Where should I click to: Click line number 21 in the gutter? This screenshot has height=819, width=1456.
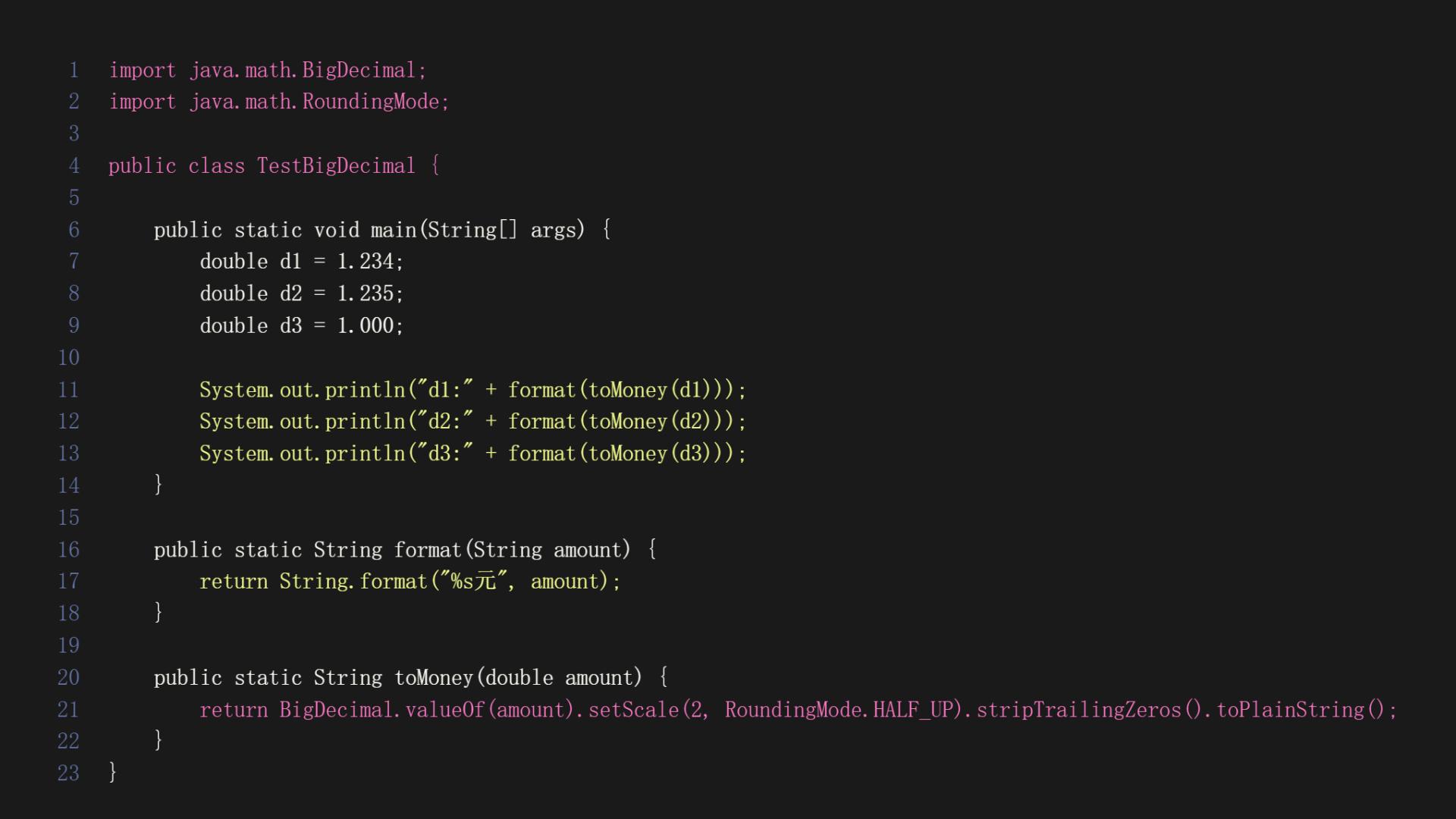pyautogui.click(x=68, y=710)
